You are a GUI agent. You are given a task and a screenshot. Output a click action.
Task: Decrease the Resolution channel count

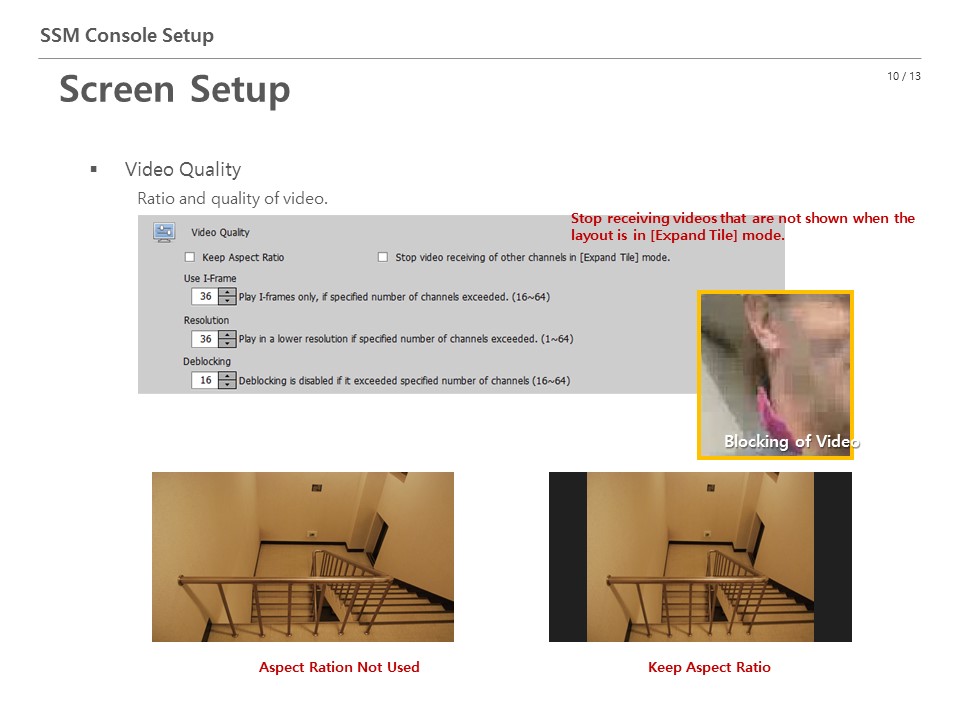point(227,343)
